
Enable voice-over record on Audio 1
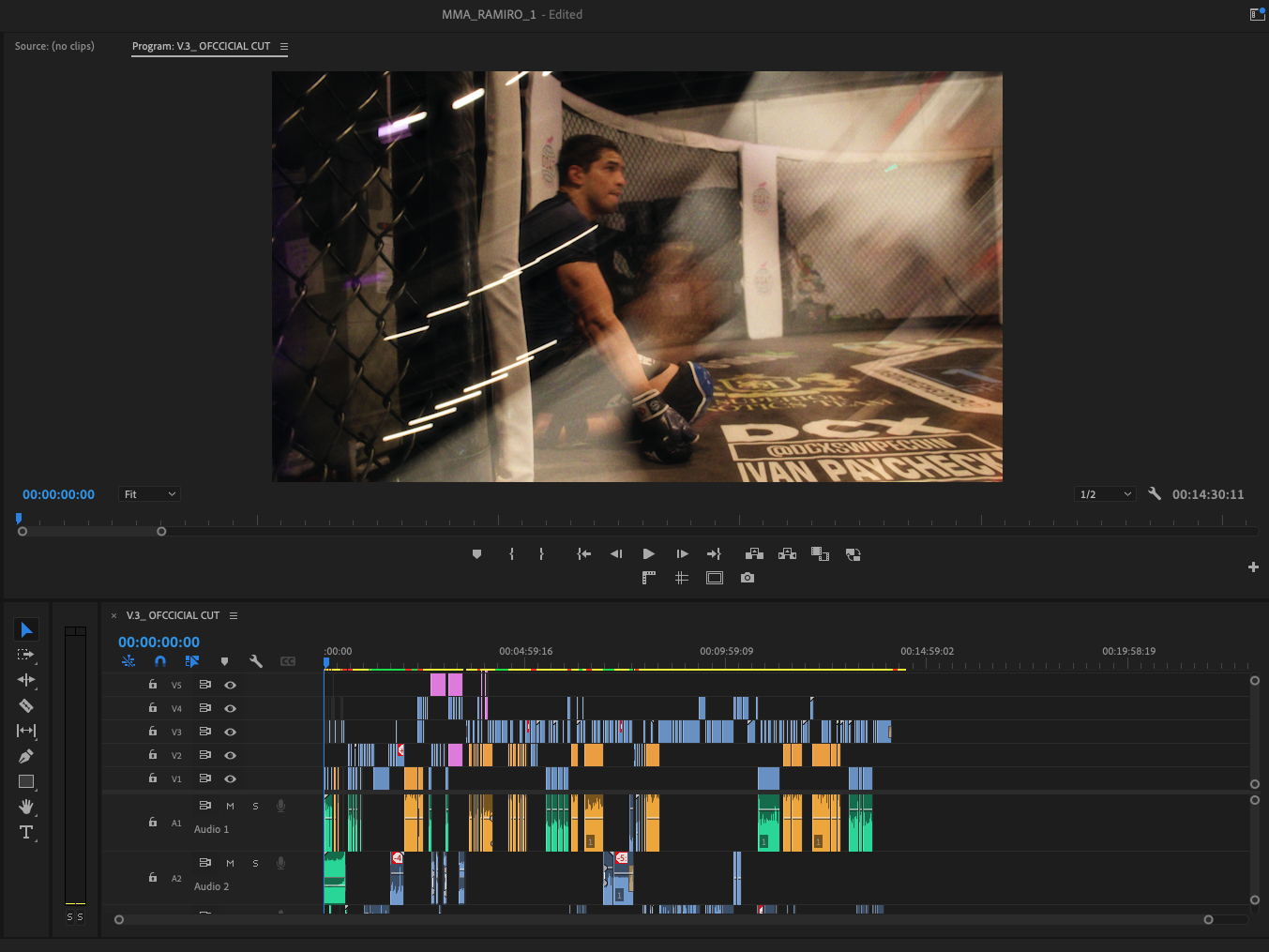280,806
